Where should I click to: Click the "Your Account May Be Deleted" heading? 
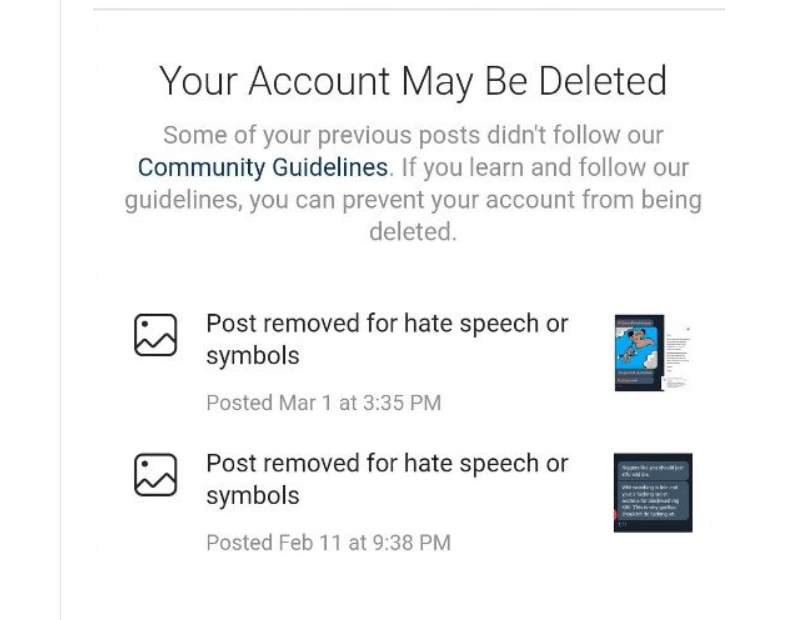[413, 81]
